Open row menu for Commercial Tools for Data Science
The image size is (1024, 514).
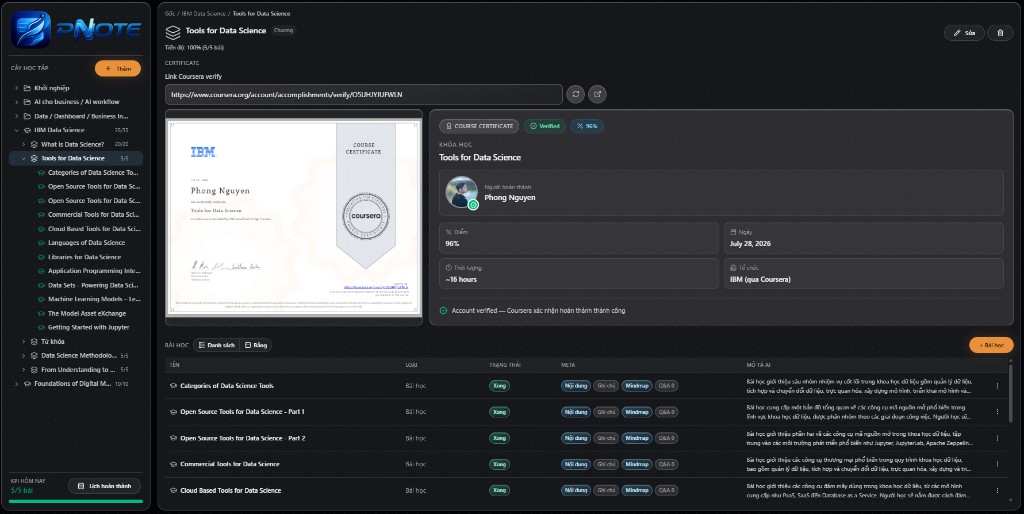tap(997, 464)
